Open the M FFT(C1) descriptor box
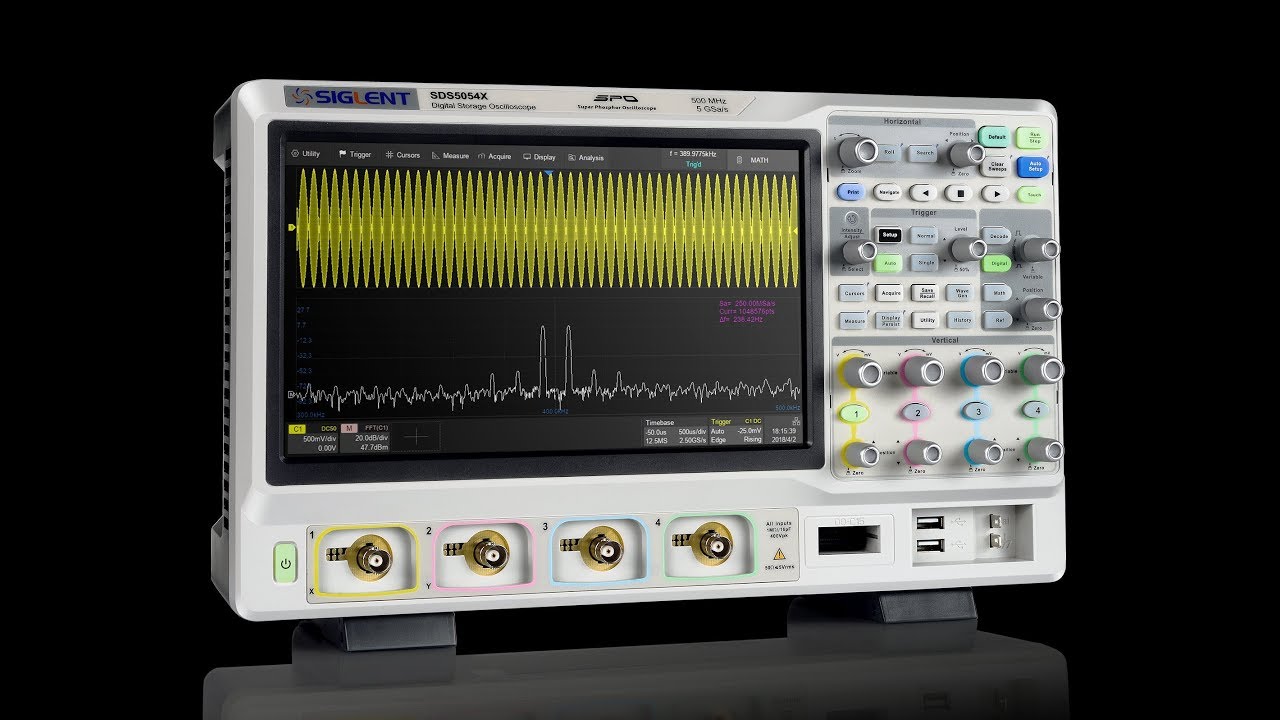The height and width of the screenshot is (720, 1280). pyautogui.click(x=365, y=439)
